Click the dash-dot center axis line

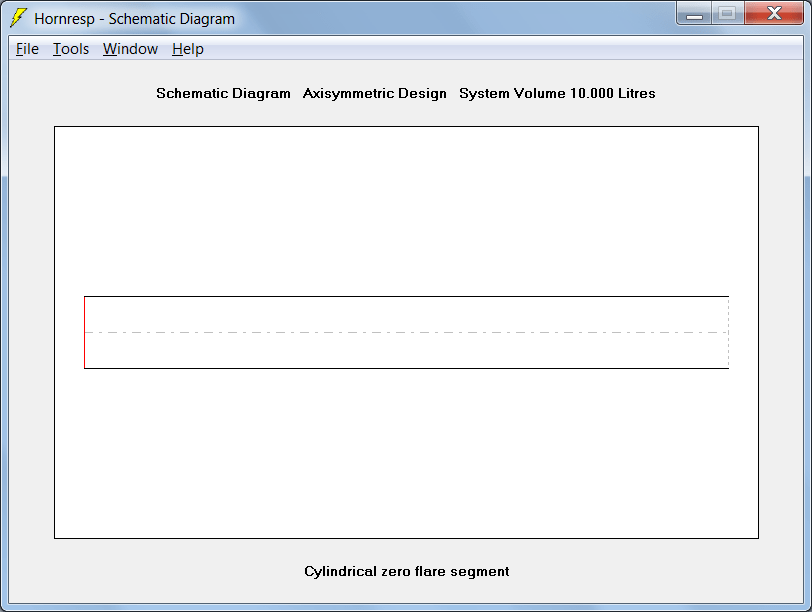(x=407, y=332)
